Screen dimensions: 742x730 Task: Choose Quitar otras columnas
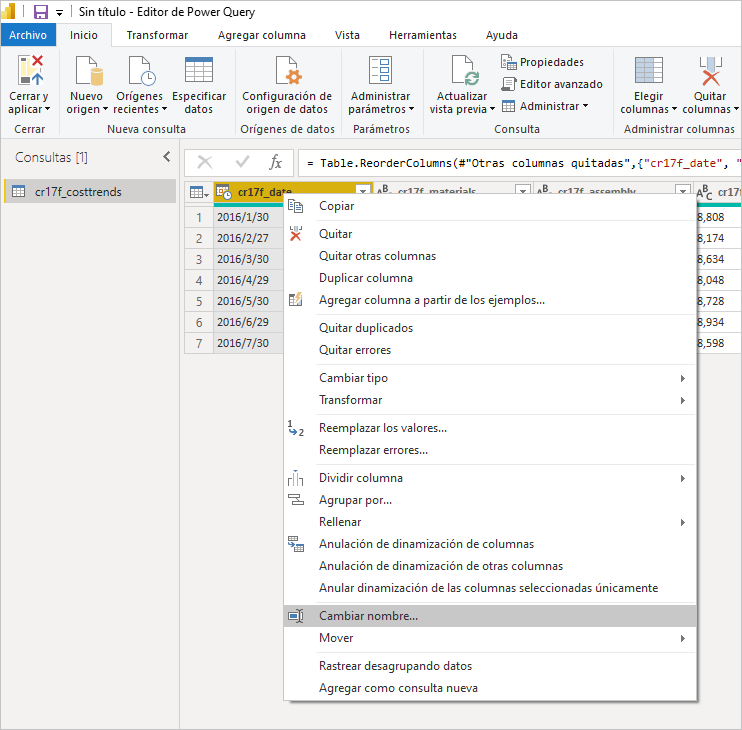[x=489, y=255]
